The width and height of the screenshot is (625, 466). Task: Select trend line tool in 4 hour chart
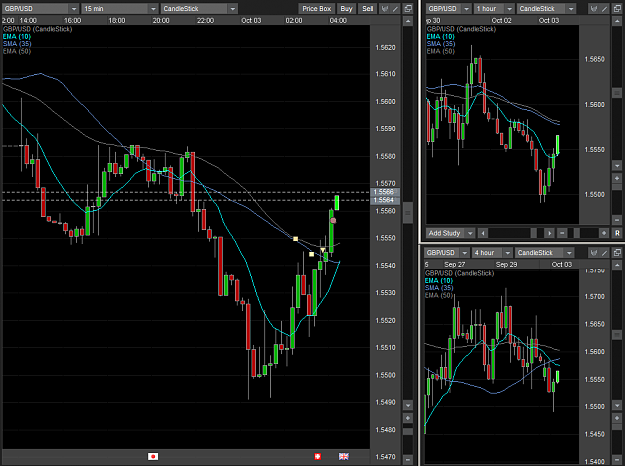click(x=605, y=253)
